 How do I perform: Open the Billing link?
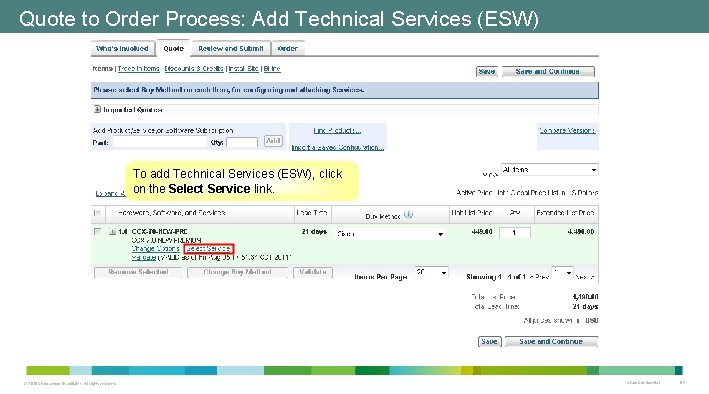[x=272, y=69]
